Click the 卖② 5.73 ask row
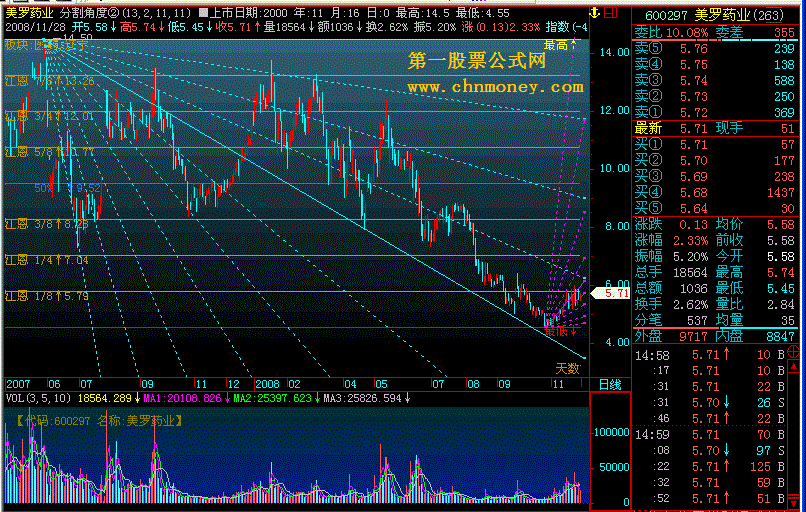 [x=715, y=97]
